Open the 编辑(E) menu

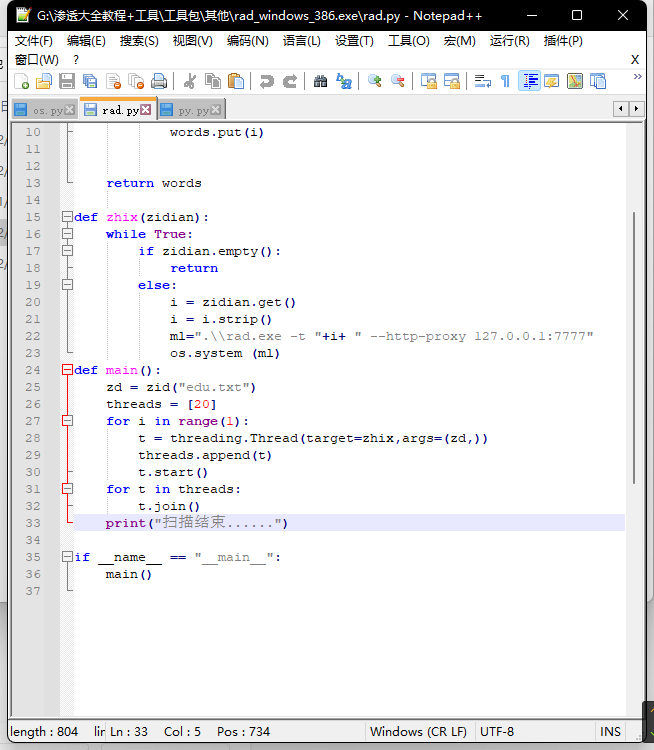click(x=86, y=41)
